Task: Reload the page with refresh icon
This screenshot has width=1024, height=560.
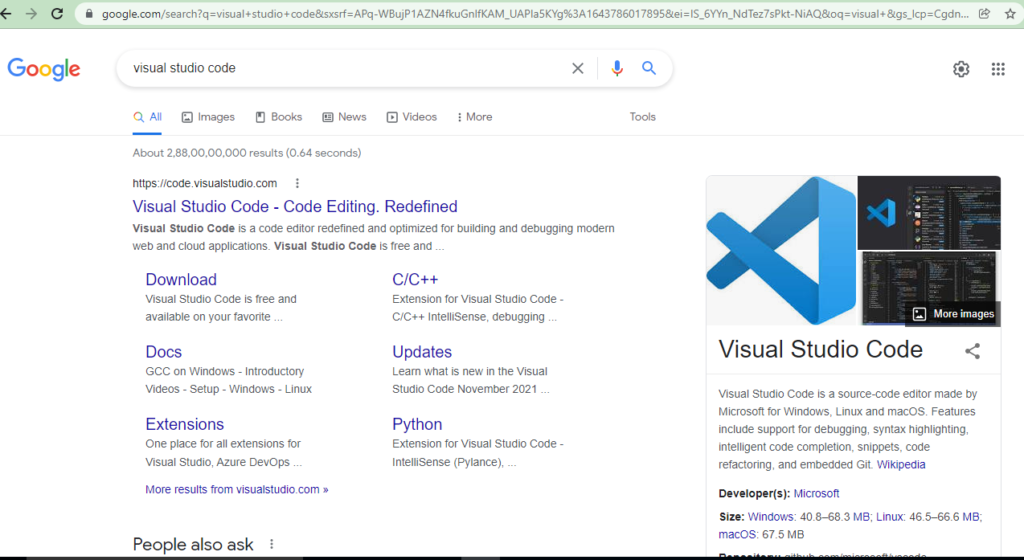Action: click(x=57, y=13)
